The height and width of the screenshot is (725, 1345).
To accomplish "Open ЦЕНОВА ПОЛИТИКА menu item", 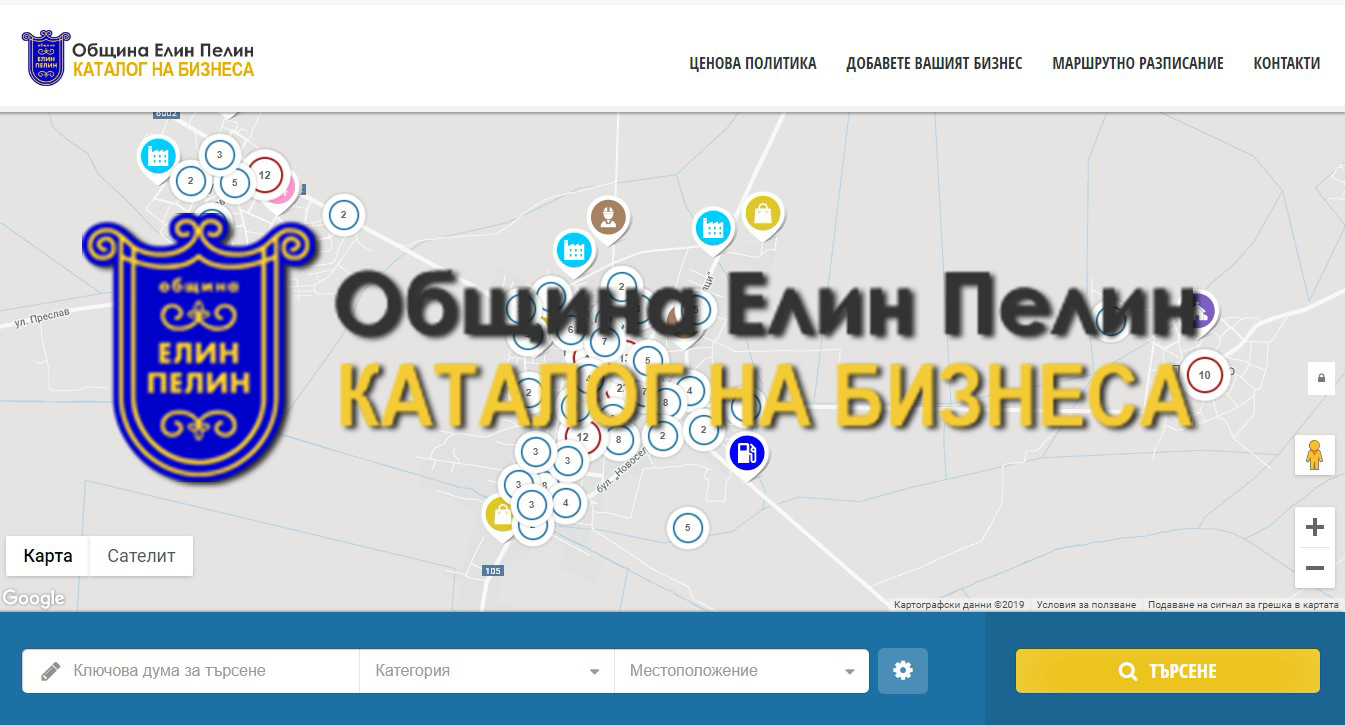I will pyautogui.click(x=753, y=63).
